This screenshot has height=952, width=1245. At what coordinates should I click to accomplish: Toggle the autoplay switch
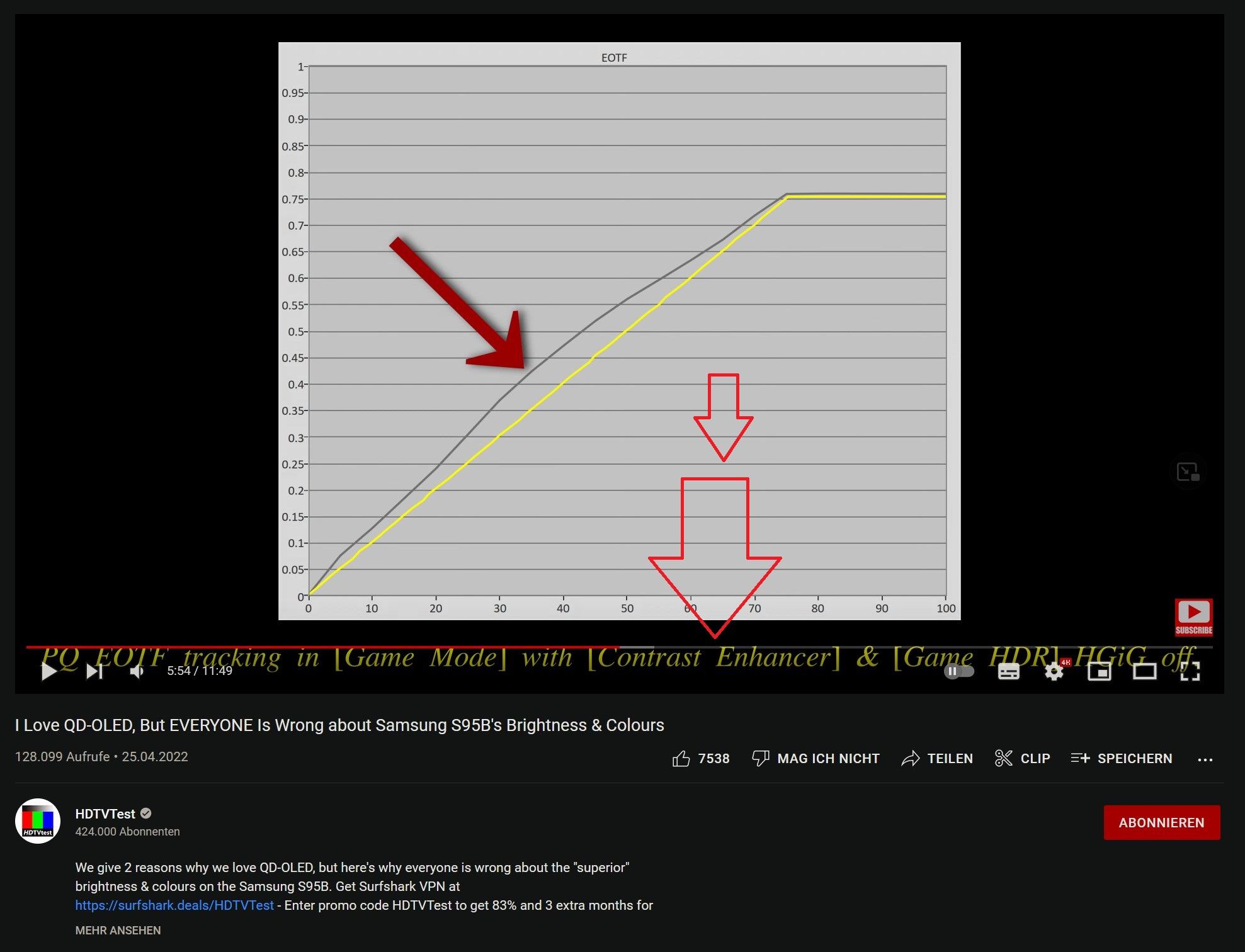pyautogui.click(x=959, y=671)
